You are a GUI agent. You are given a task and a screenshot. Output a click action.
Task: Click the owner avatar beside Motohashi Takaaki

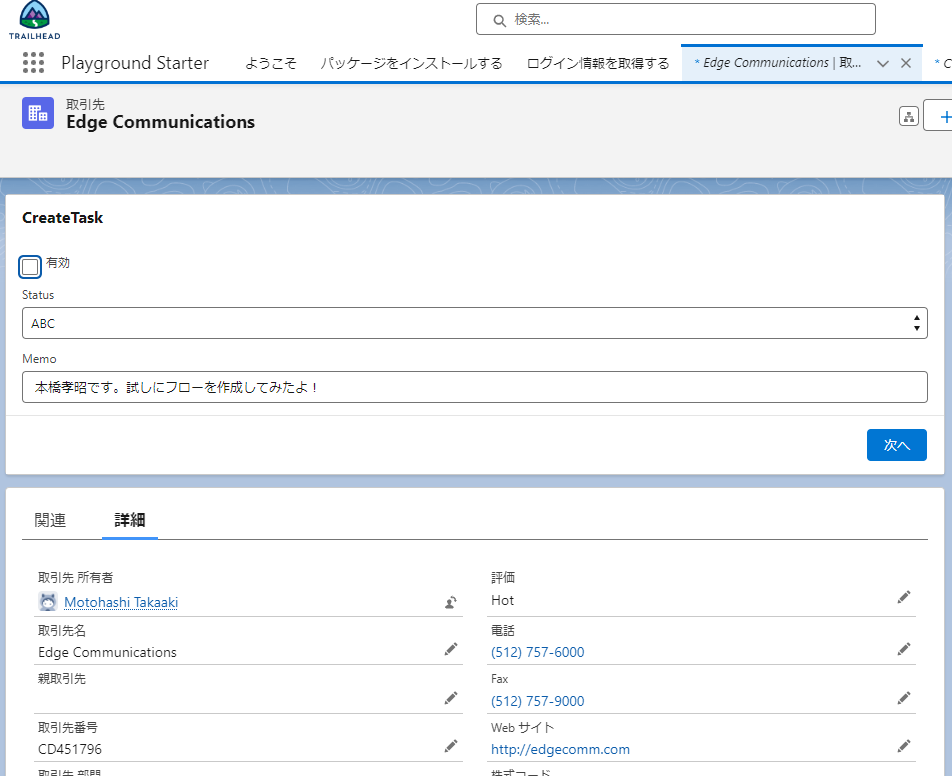pyautogui.click(x=48, y=602)
